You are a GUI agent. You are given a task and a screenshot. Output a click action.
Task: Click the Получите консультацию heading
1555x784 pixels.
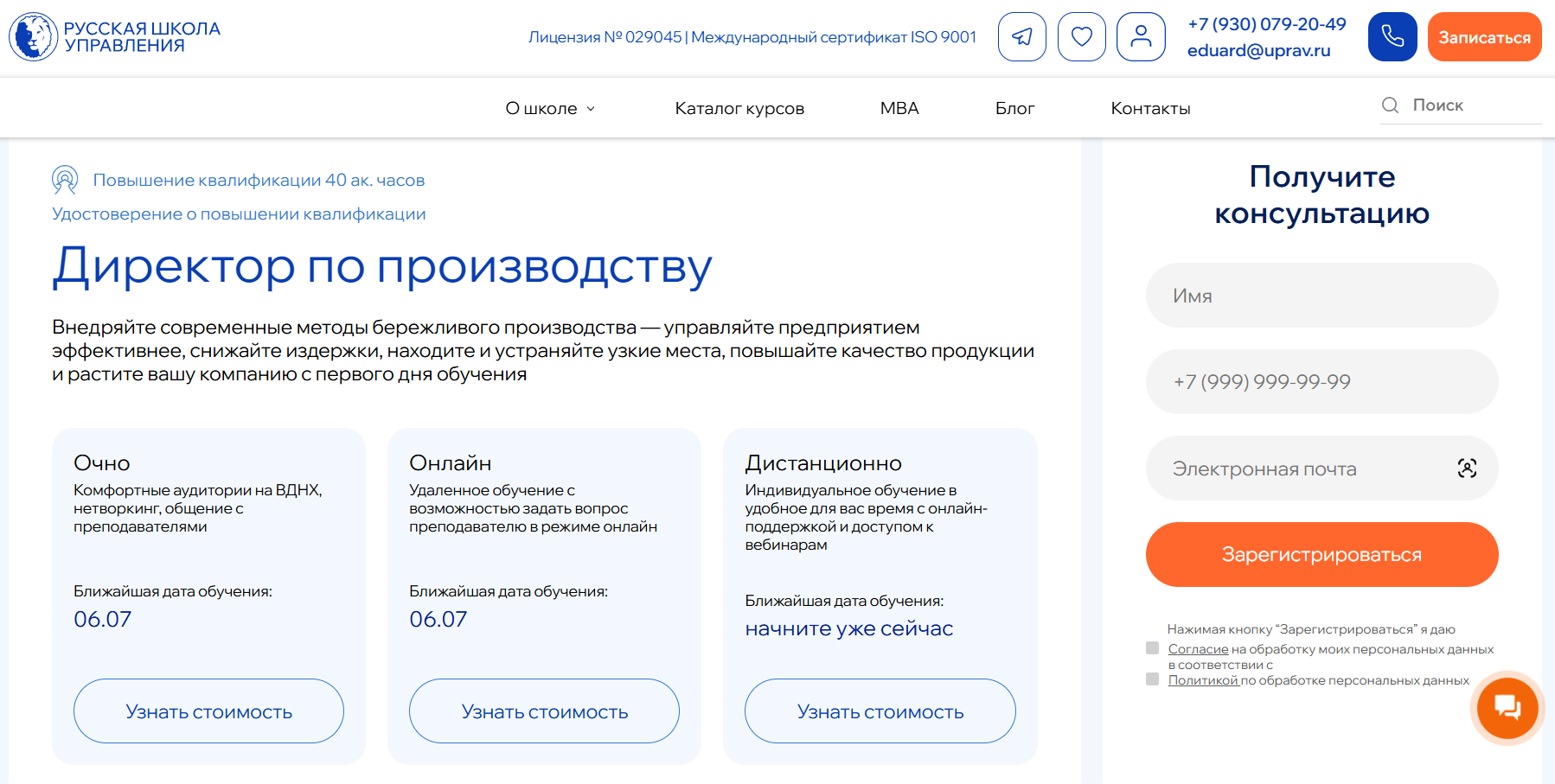(1321, 194)
